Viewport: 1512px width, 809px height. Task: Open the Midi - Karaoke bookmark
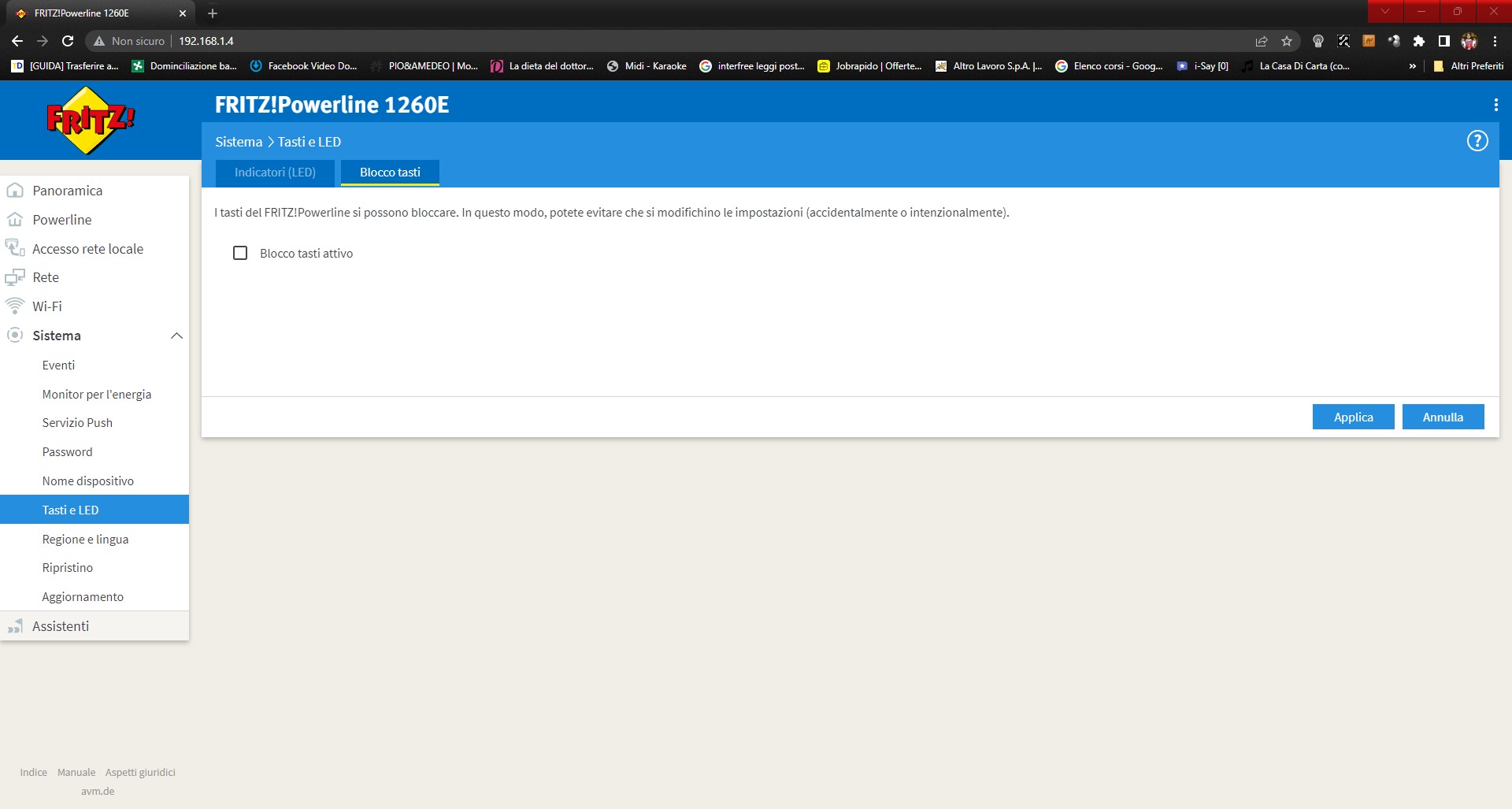pyautogui.click(x=647, y=66)
